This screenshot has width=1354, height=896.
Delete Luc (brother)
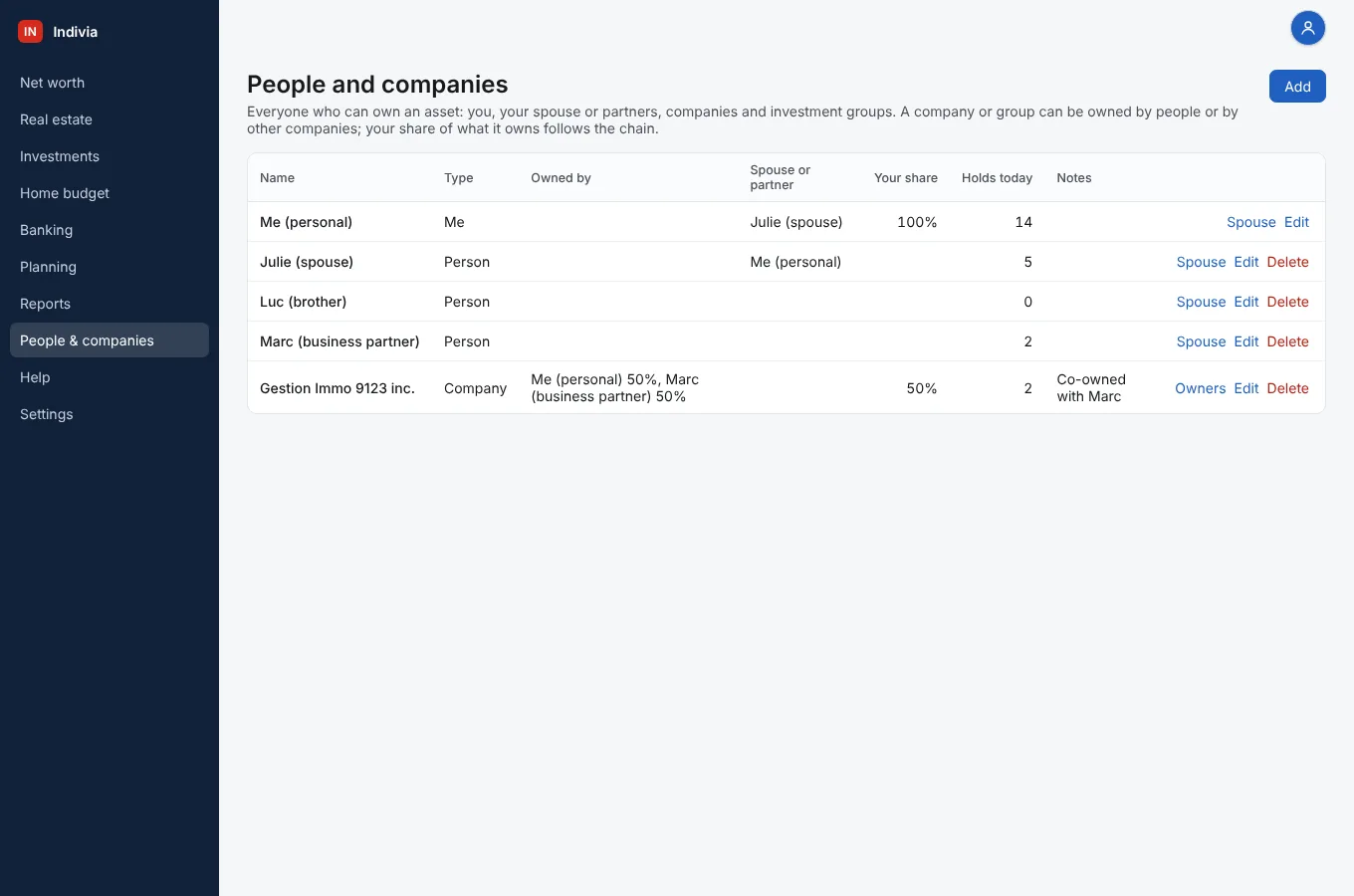click(1287, 302)
